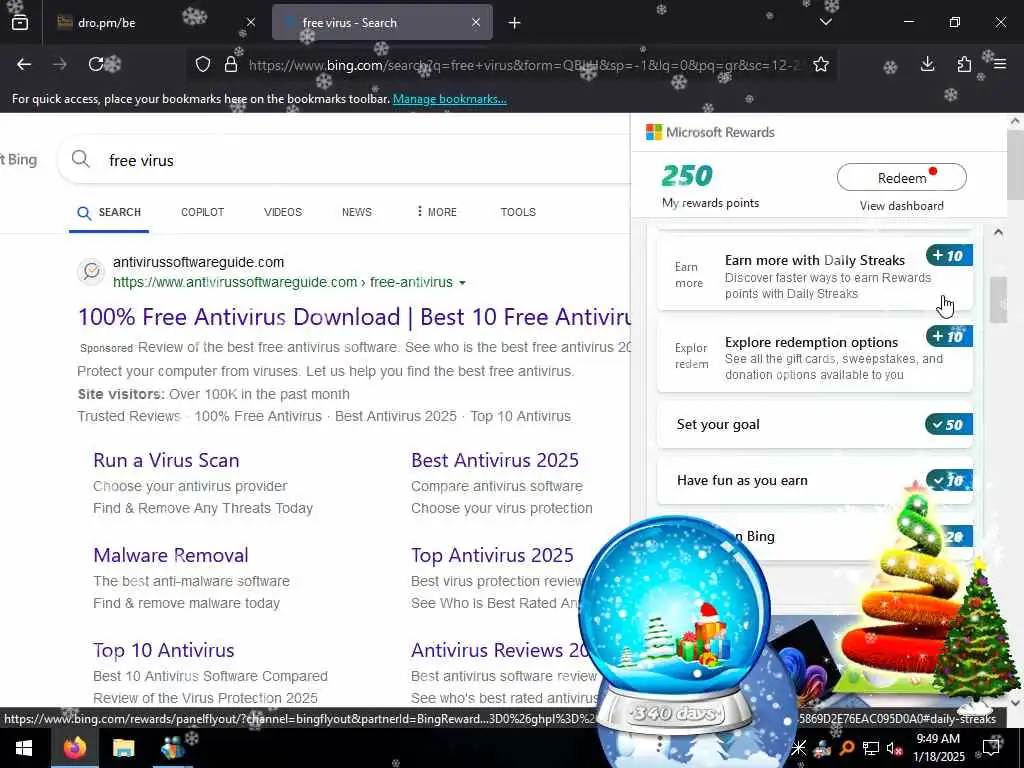Open the Set your goal card

tap(814, 424)
